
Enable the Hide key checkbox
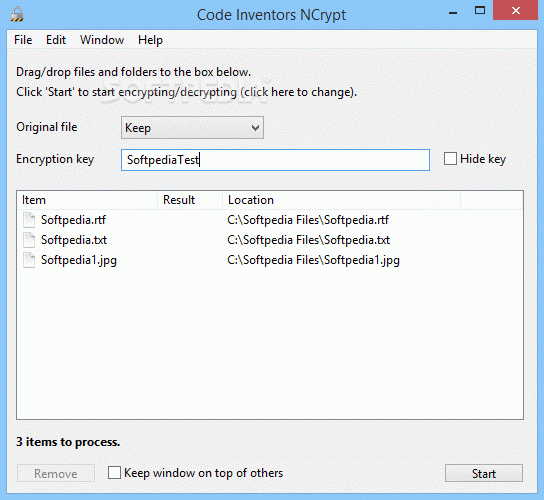tap(450, 159)
